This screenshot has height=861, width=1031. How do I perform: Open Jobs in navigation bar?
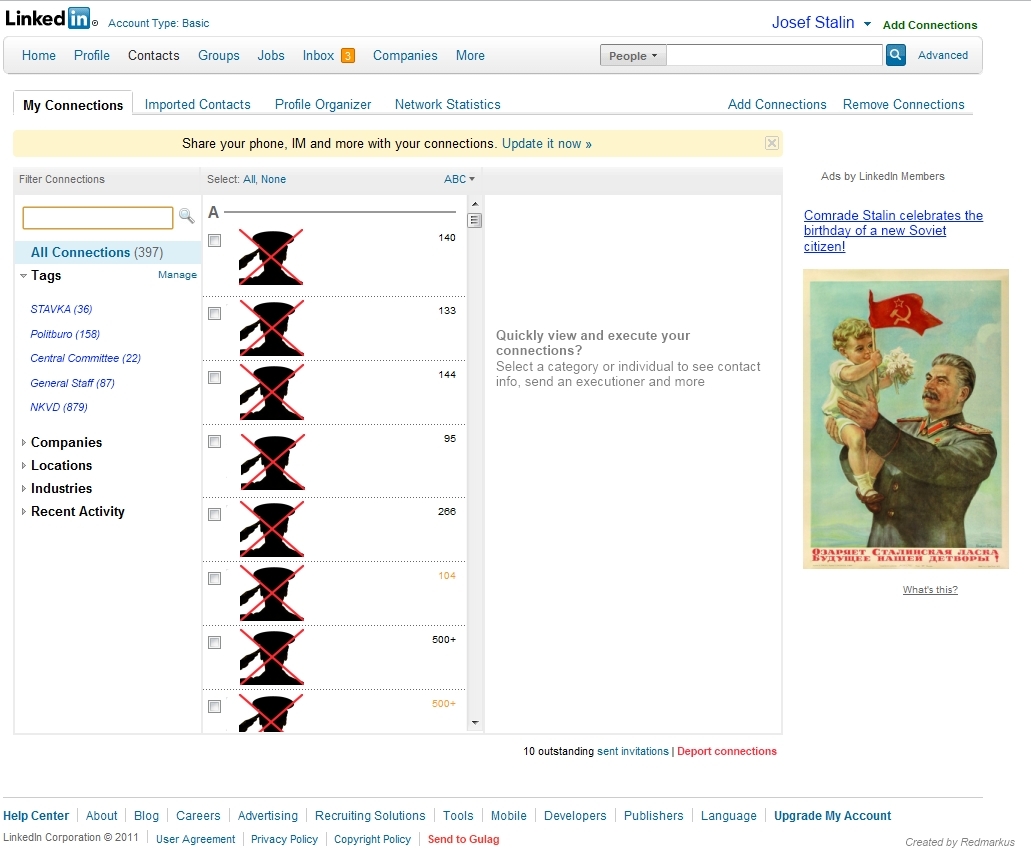pos(271,56)
